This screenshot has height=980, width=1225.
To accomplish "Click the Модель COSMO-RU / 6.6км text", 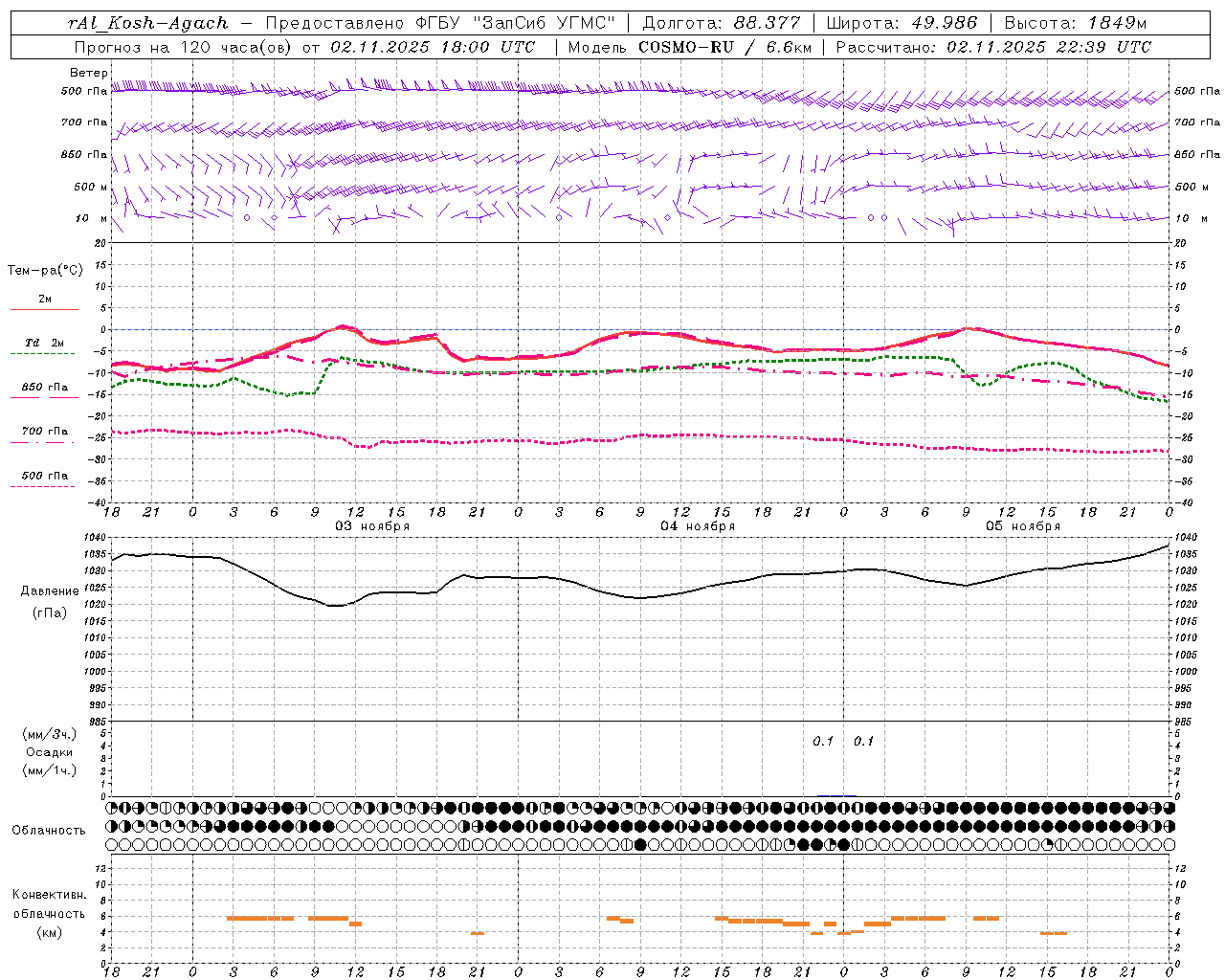I will pyautogui.click(x=689, y=47).
